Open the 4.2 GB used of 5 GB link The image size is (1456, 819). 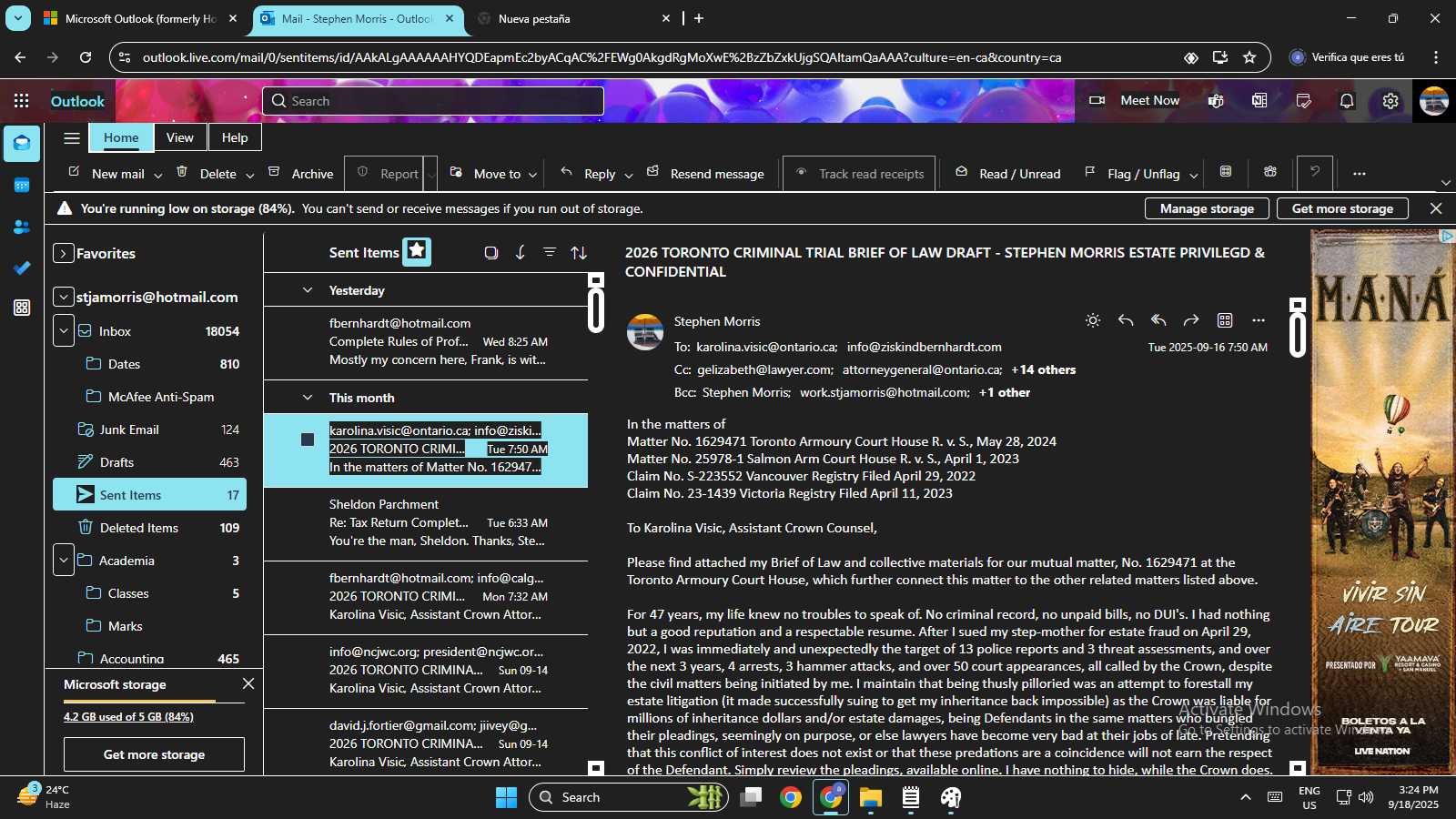click(x=128, y=717)
